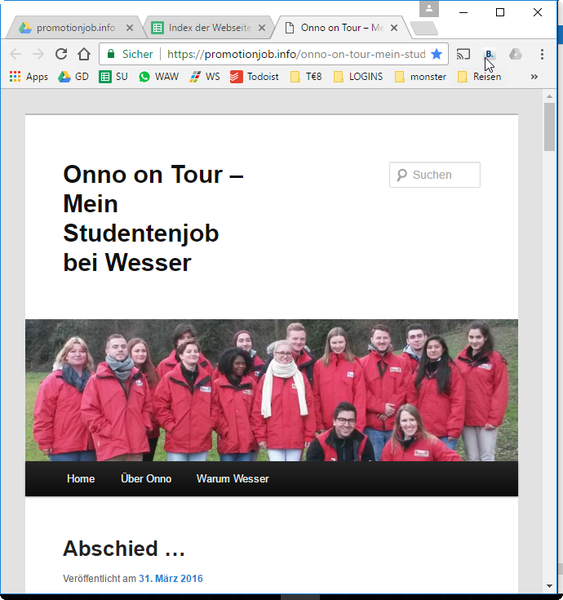Viewport: 563px width, 600px height.
Task: Click the header group photo
Action: tap(271, 390)
